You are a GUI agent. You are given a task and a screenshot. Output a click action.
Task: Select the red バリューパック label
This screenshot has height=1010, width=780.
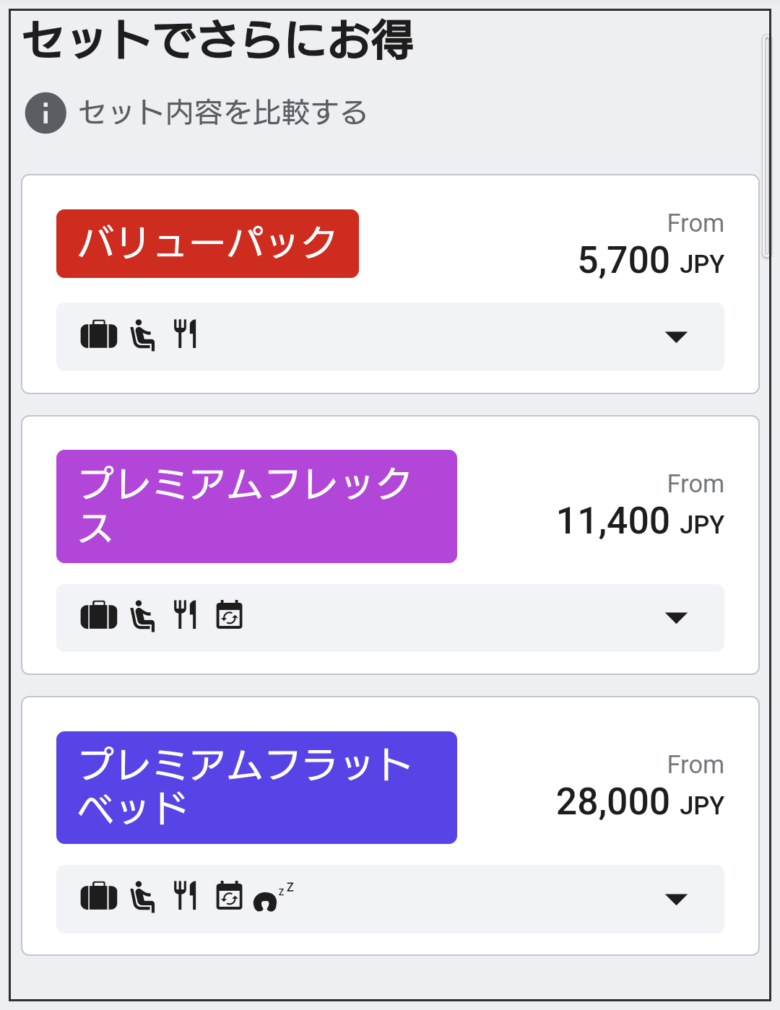click(x=207, y=243)
